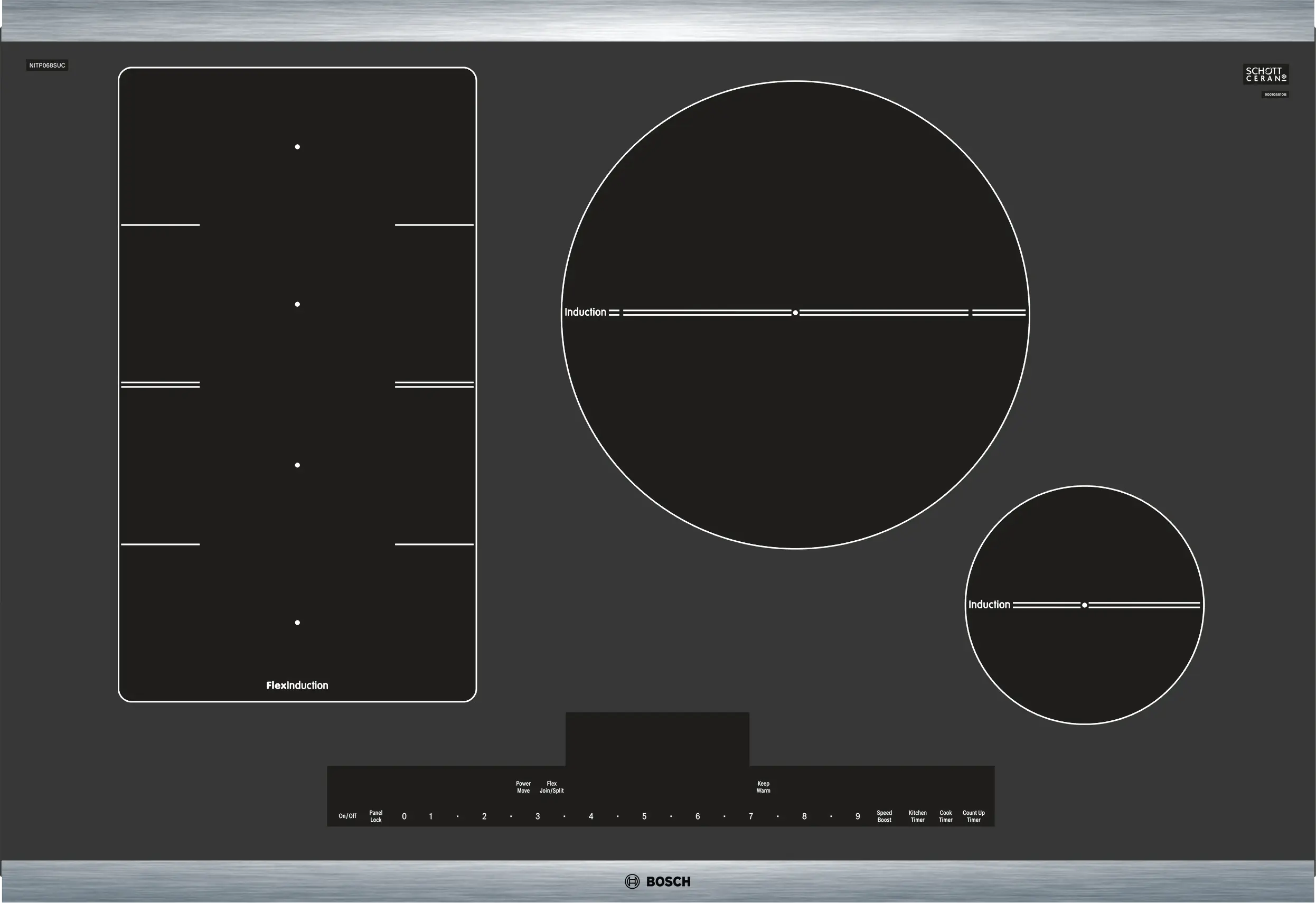Screen dimensions: 1316x903
Task: Click the large Induction zone center dot
Action: pos(795,313)
